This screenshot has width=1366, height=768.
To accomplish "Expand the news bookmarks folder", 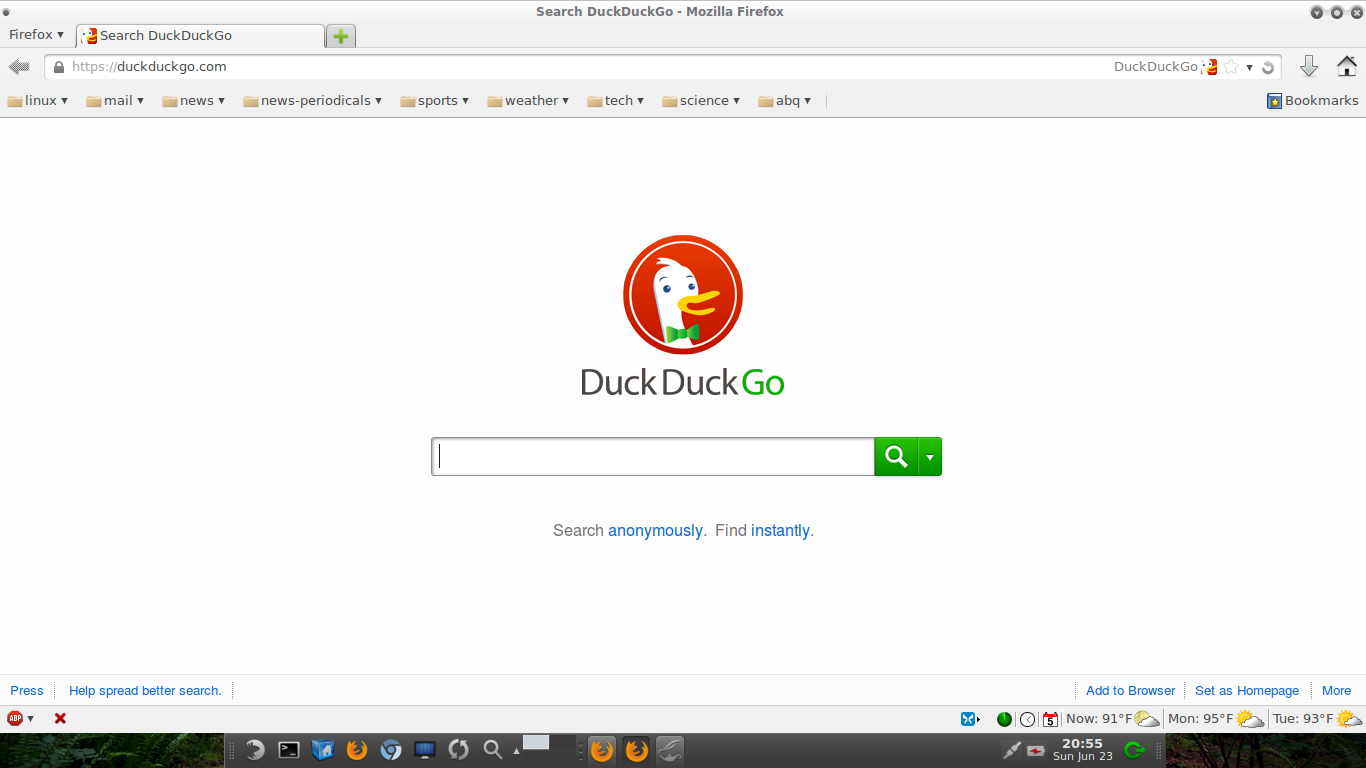I will (x=193, y=101).
